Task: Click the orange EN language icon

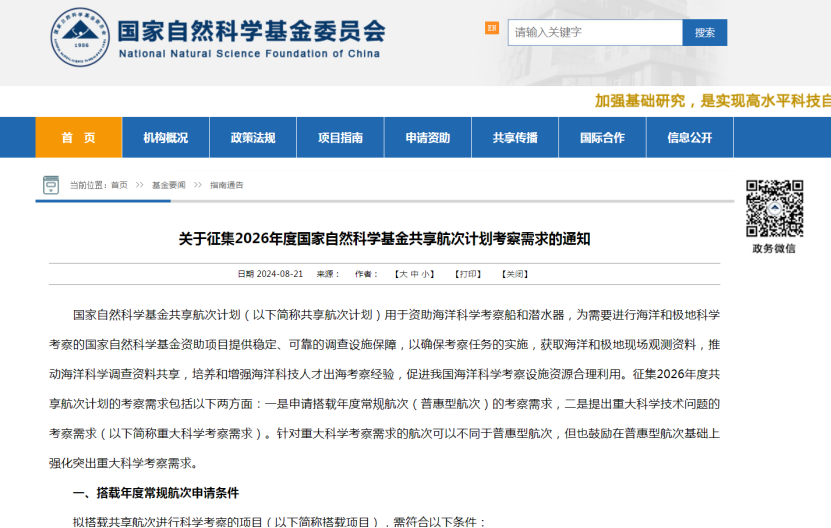Action: pyautogui.click(x=491, y=28)
